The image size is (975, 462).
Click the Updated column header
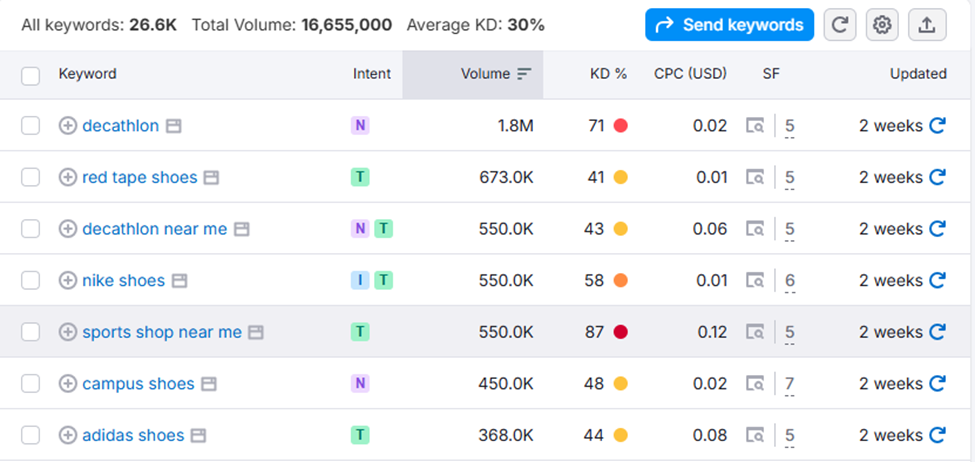point(918,74)
